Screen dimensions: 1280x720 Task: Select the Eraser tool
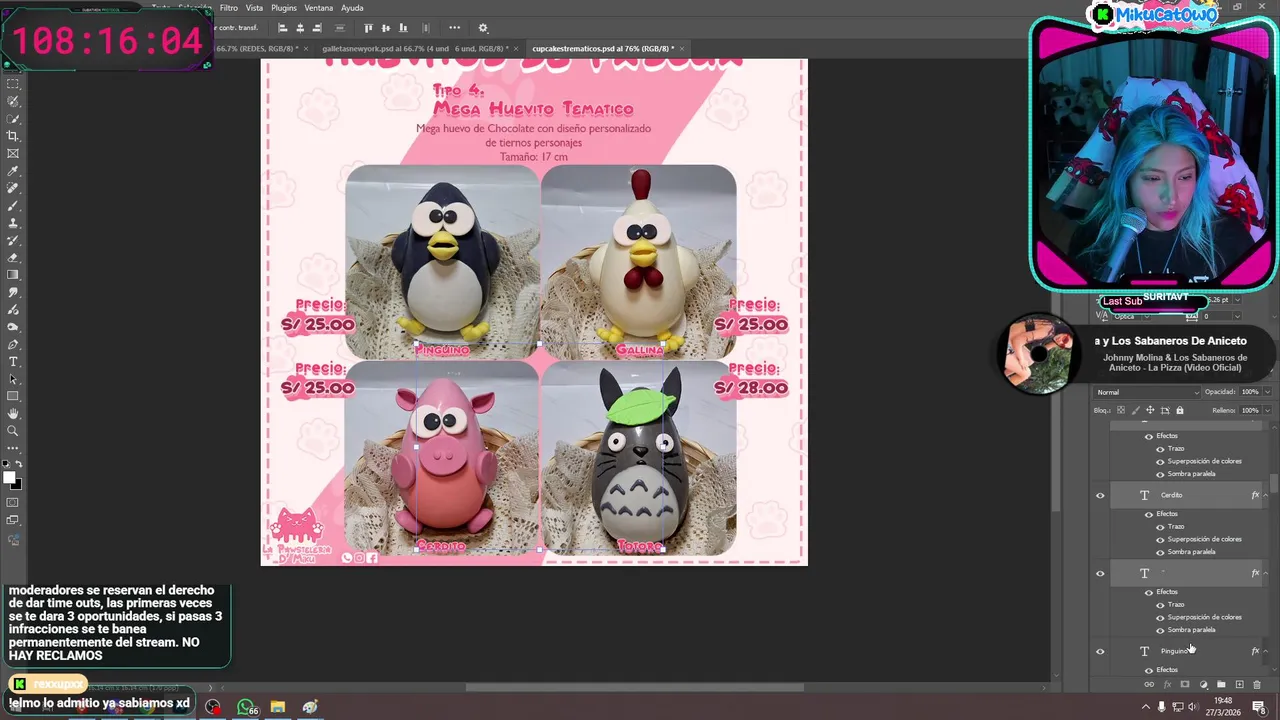click(x=13, y=258)
